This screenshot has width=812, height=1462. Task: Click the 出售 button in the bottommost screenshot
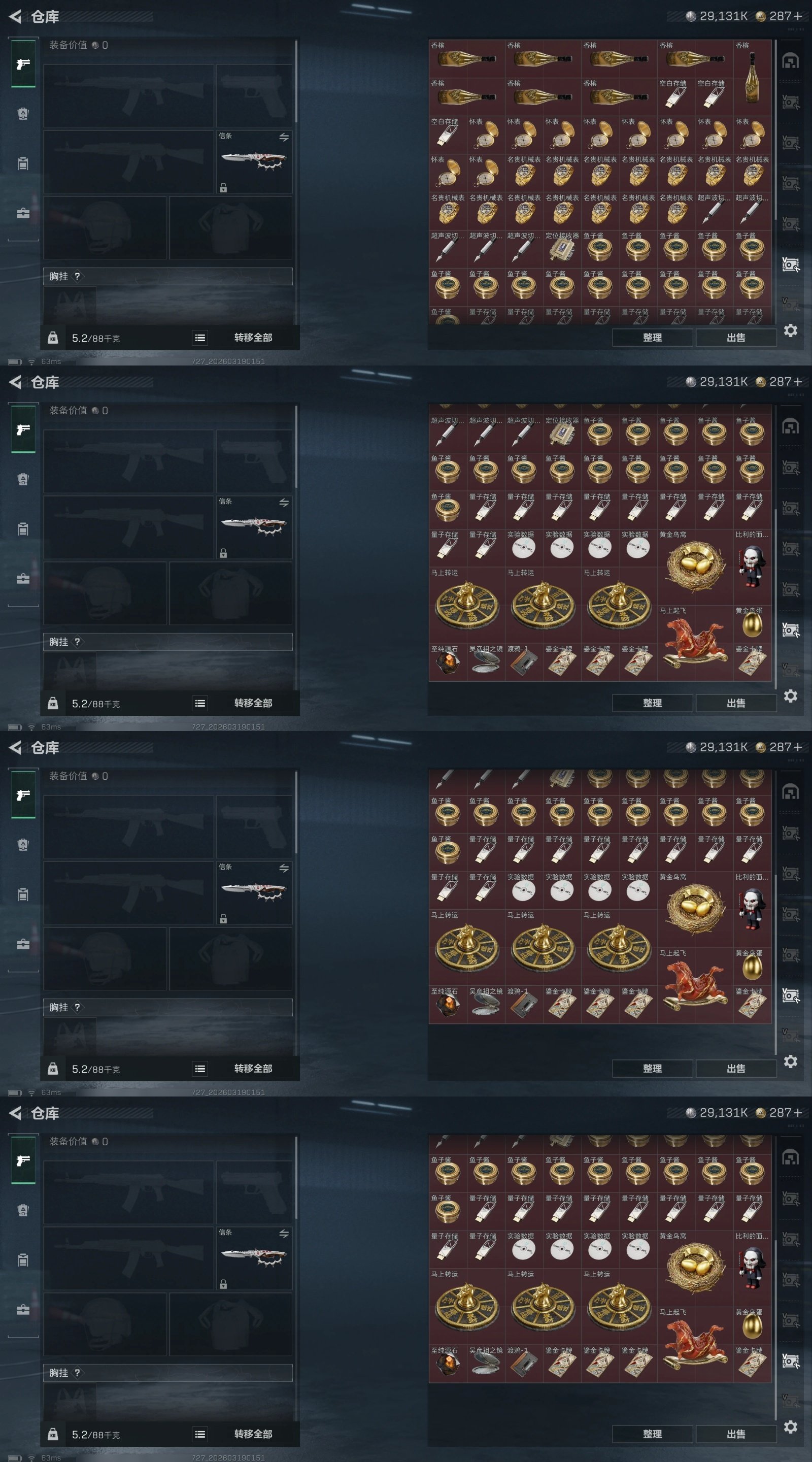coord(736,1434)
